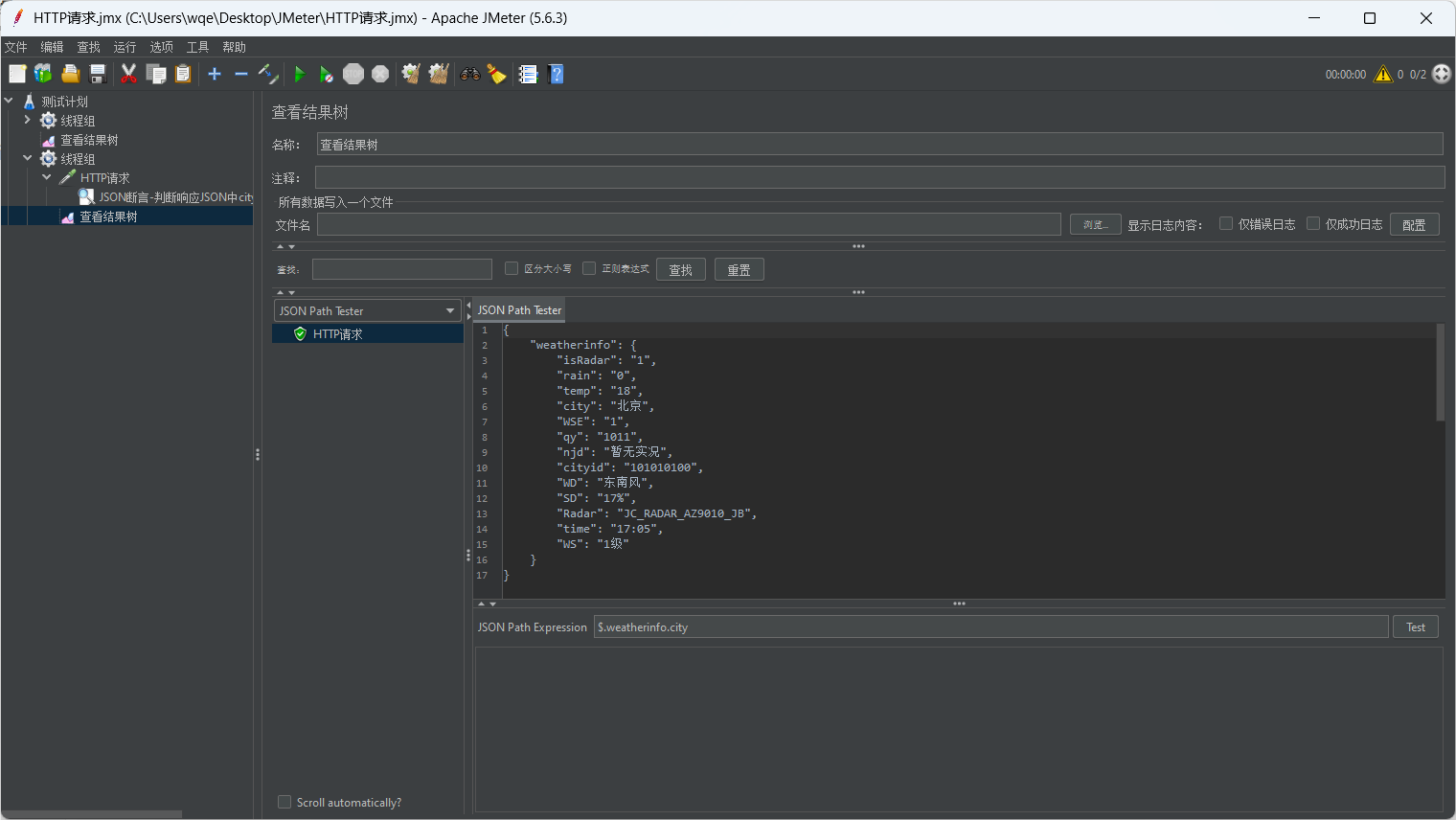Collapse all nodes with minus icon
This screenshot has height=820, width=1456.
click(x=241, y=74)
